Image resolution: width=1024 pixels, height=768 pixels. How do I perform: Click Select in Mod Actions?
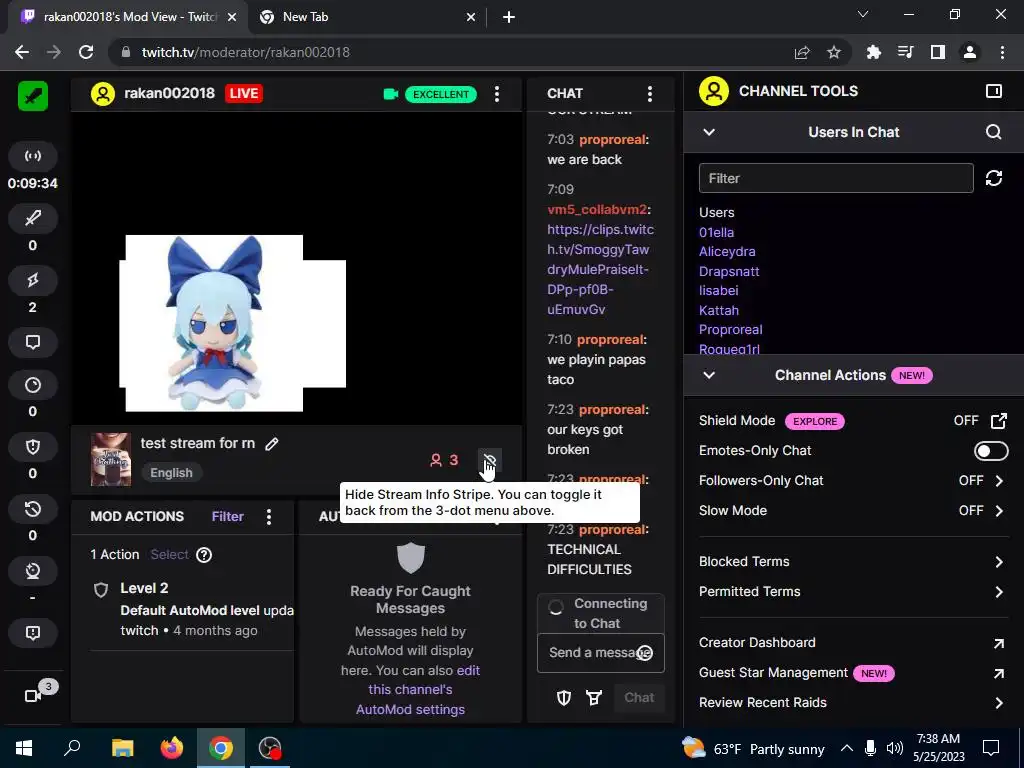169,554
